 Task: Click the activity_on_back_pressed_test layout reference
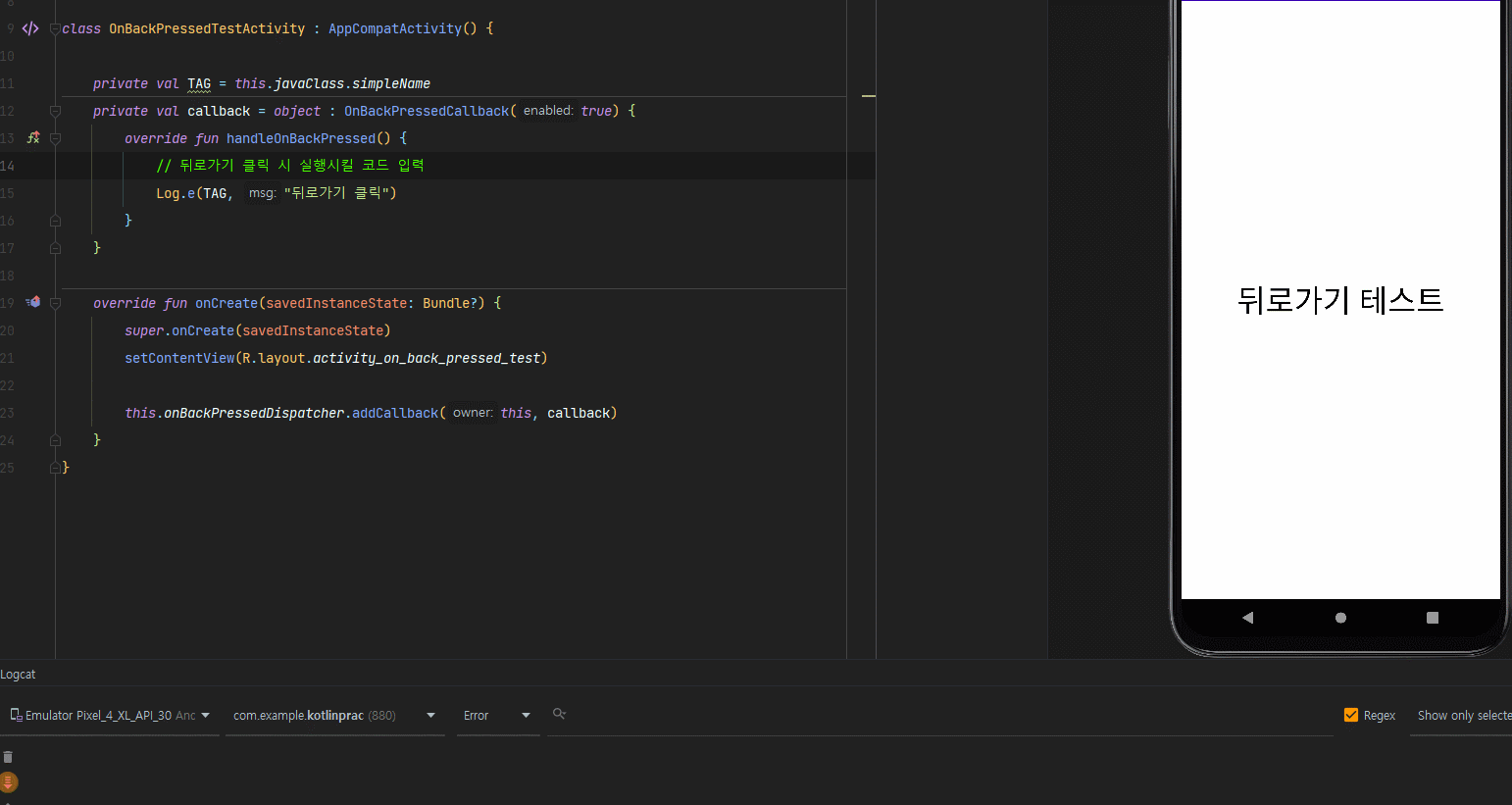(427, 358)
